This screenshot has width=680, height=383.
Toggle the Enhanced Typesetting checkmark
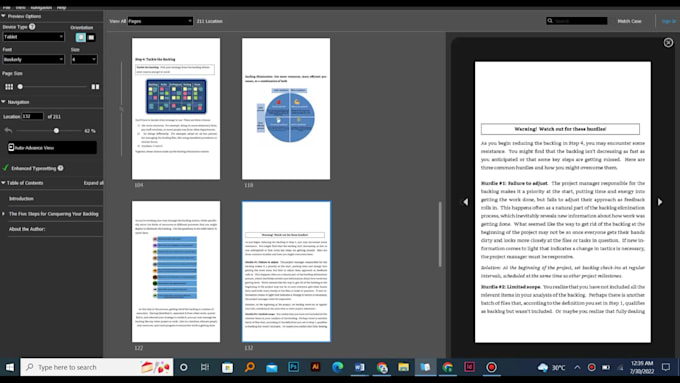pyautogui.click(x=6, y=168)
